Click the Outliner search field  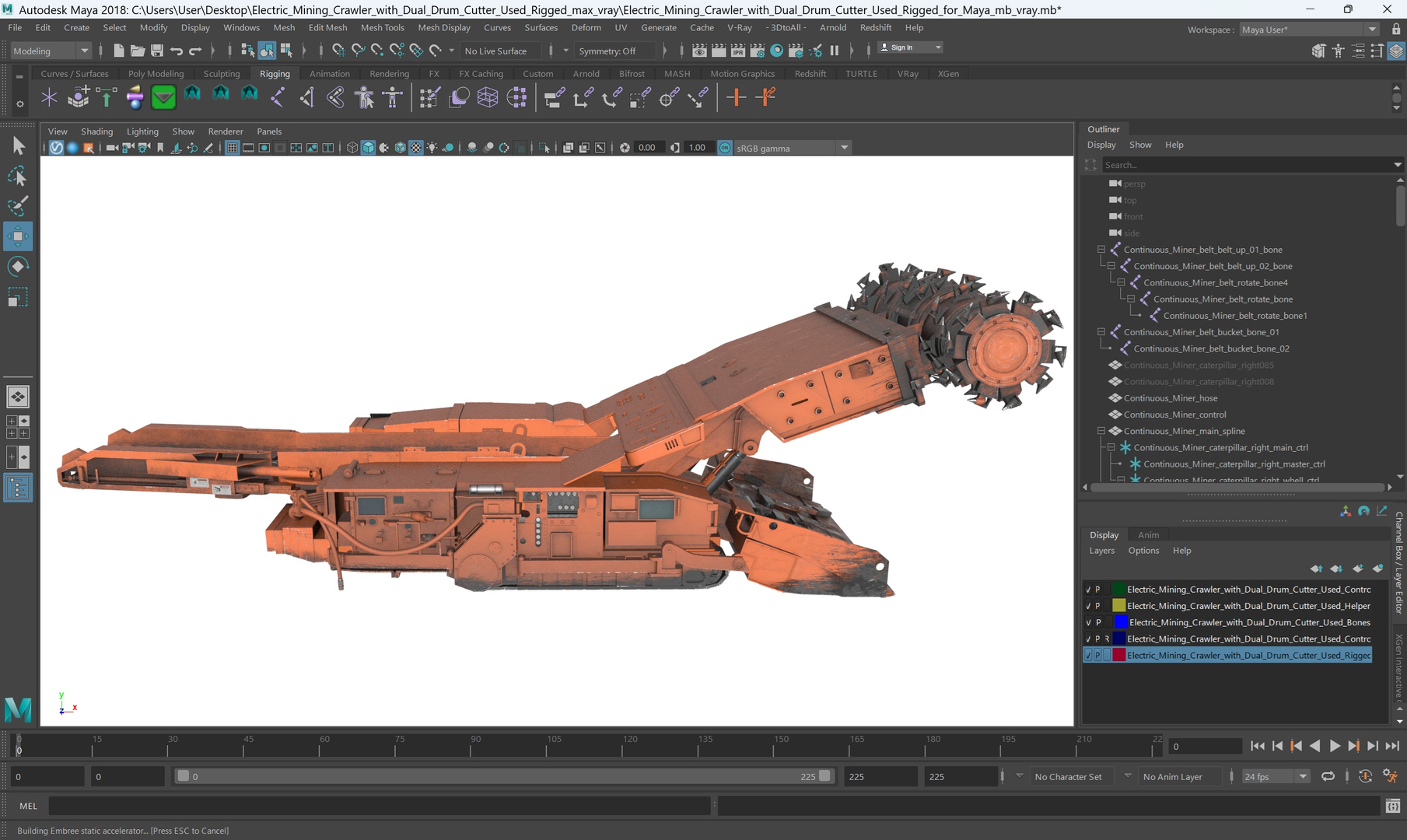(x=1244, y=165)
